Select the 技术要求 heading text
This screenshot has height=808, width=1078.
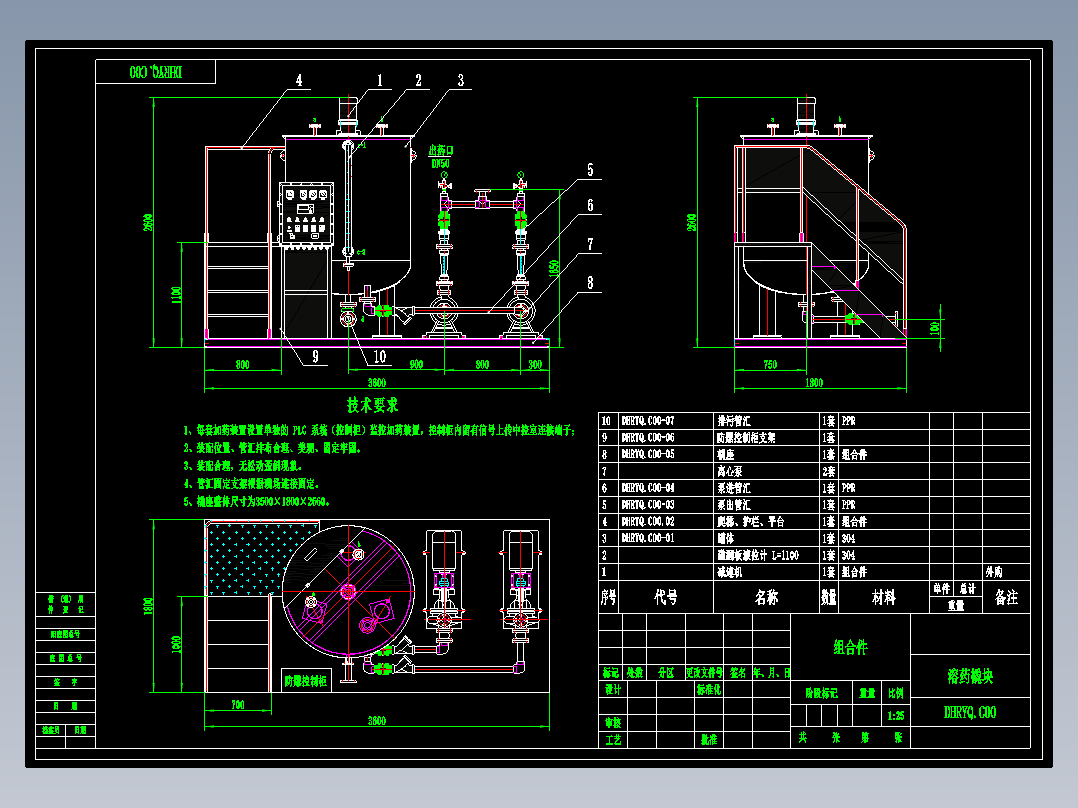tap(373, 405)
